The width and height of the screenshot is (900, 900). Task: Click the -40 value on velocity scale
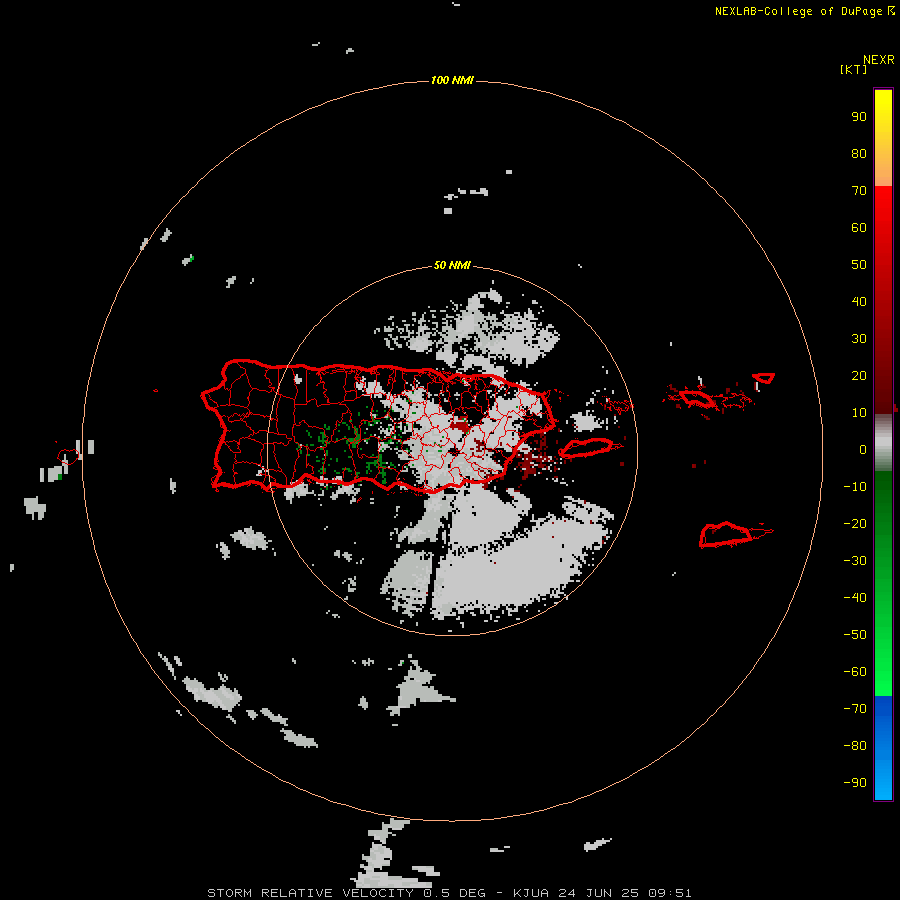coord(855,598)
